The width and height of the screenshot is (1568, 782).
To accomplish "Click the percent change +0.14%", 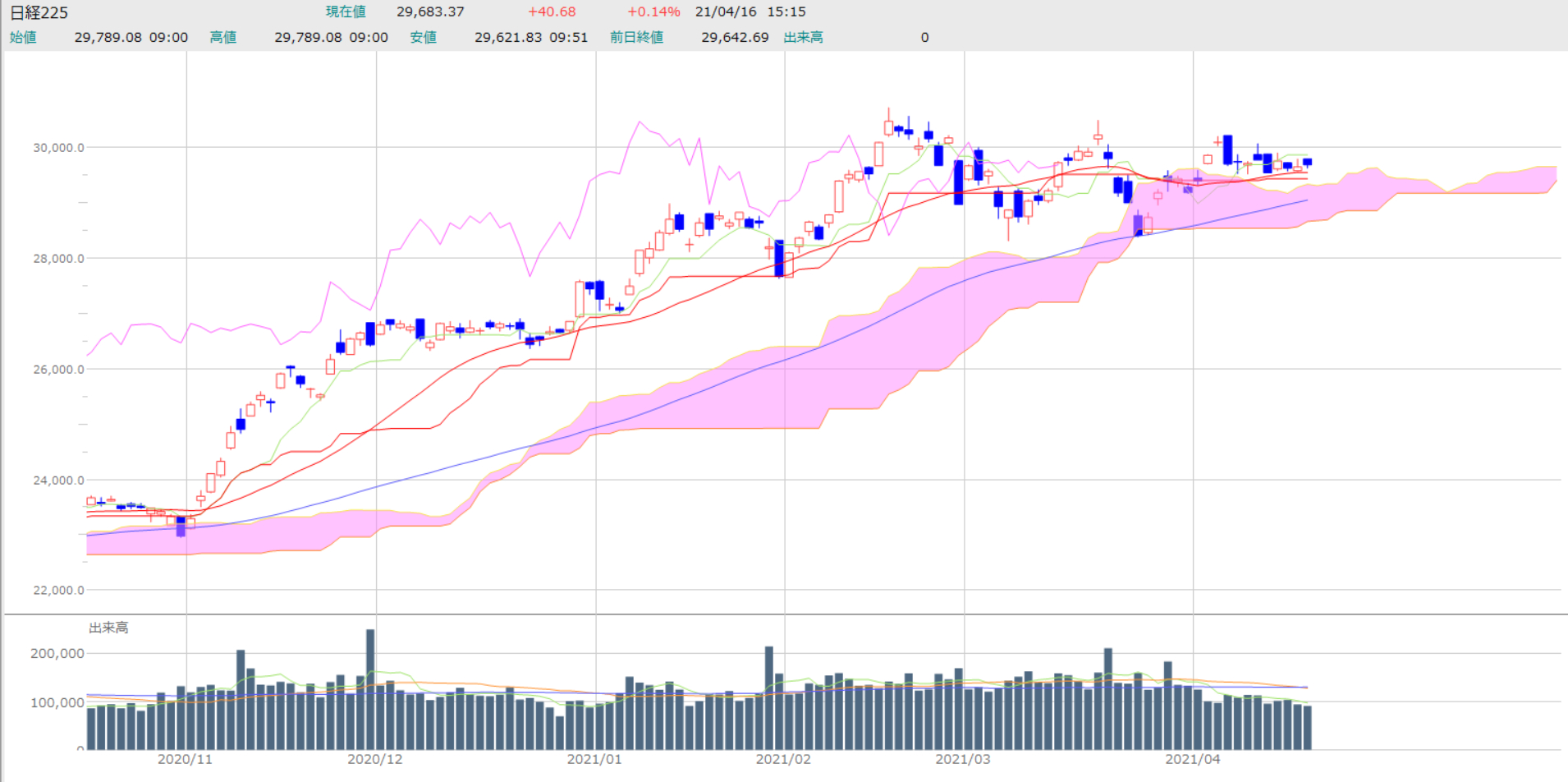I will point(653,11).
